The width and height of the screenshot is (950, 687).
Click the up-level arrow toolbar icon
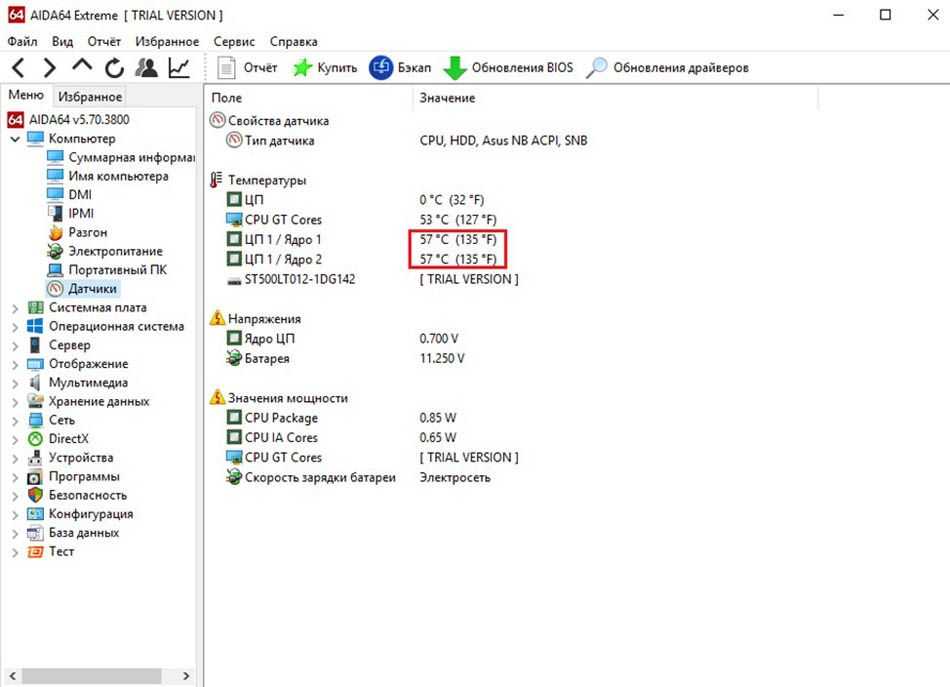[x=82, y=65]
